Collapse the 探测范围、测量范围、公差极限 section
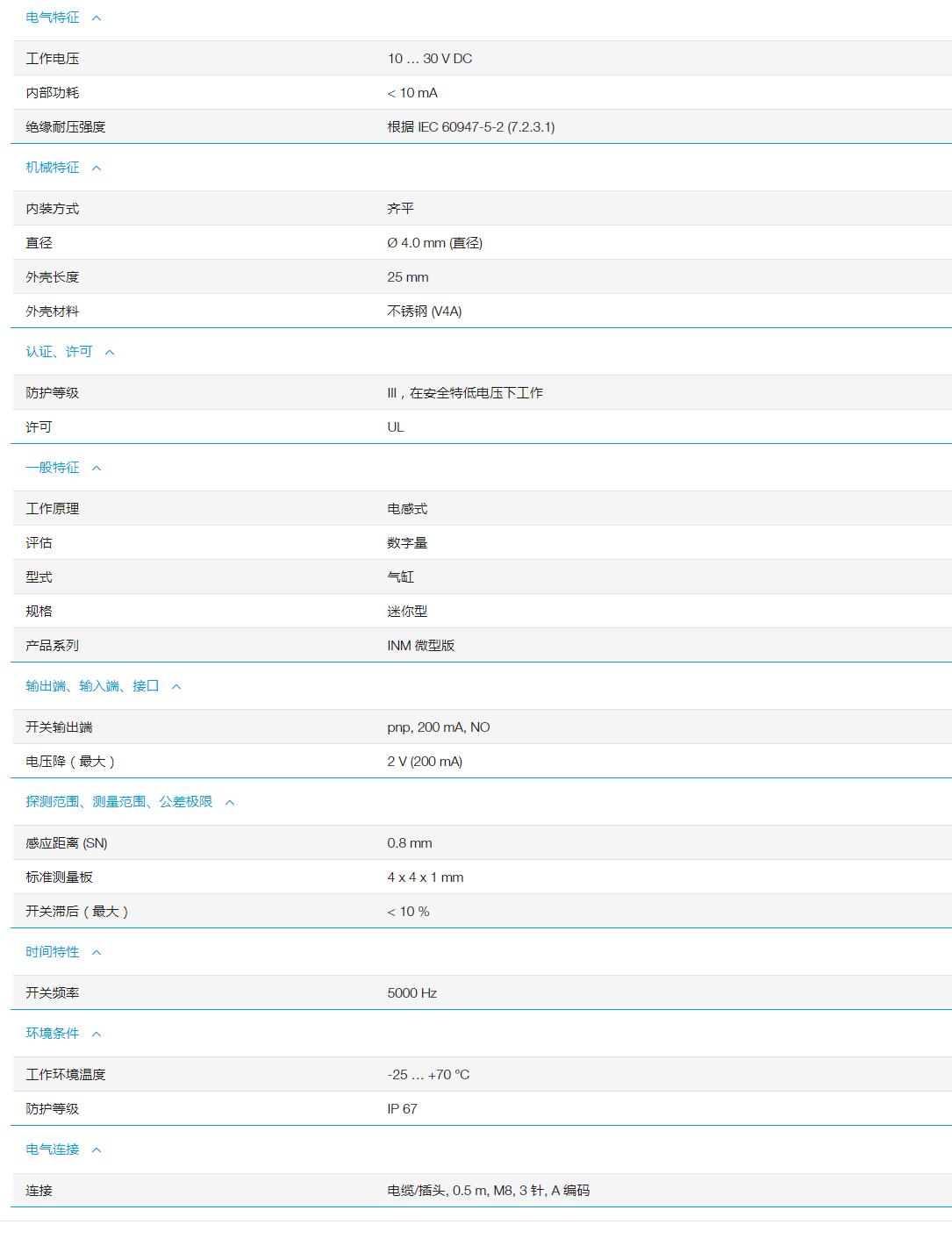952x1246 pixels. pos(230,801)
